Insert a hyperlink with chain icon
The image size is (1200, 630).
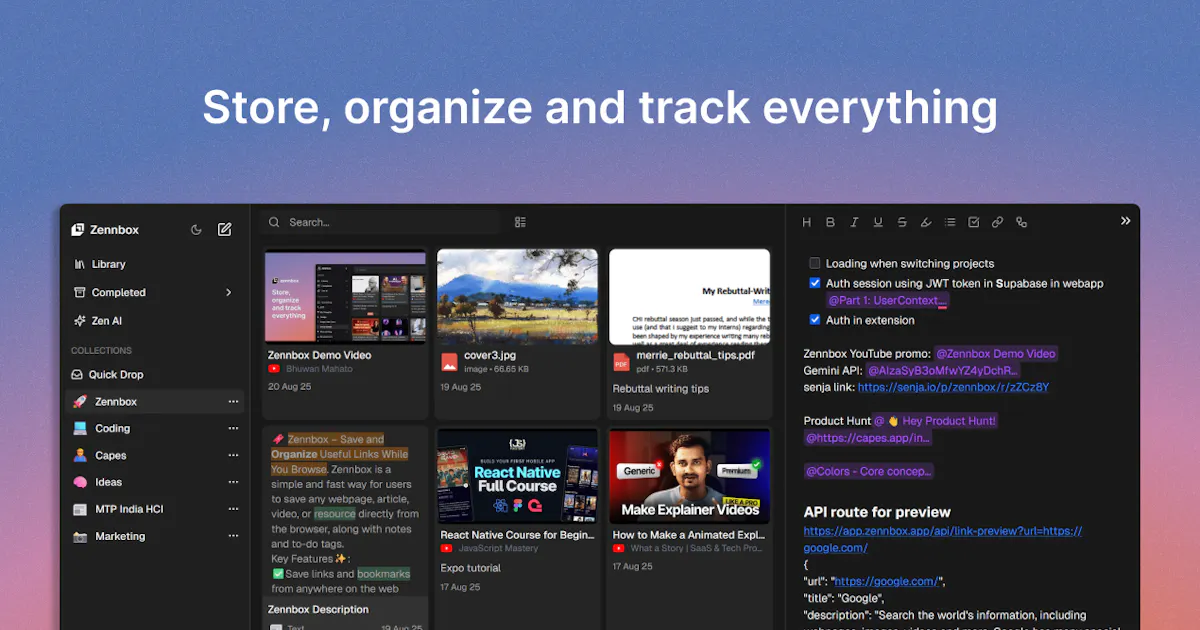pyautogui.click(x=997, y=222)
